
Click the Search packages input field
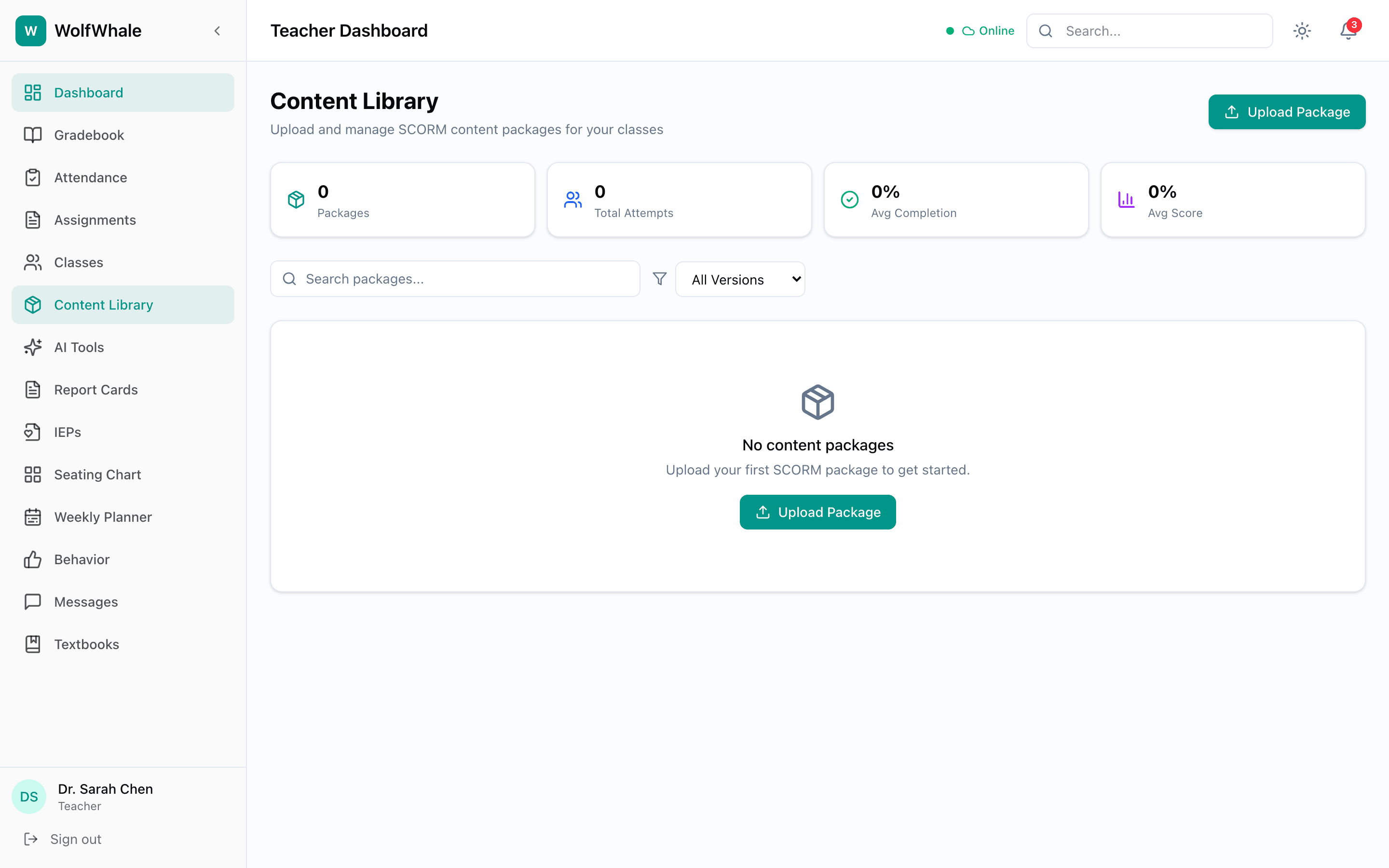coord(455,278)
